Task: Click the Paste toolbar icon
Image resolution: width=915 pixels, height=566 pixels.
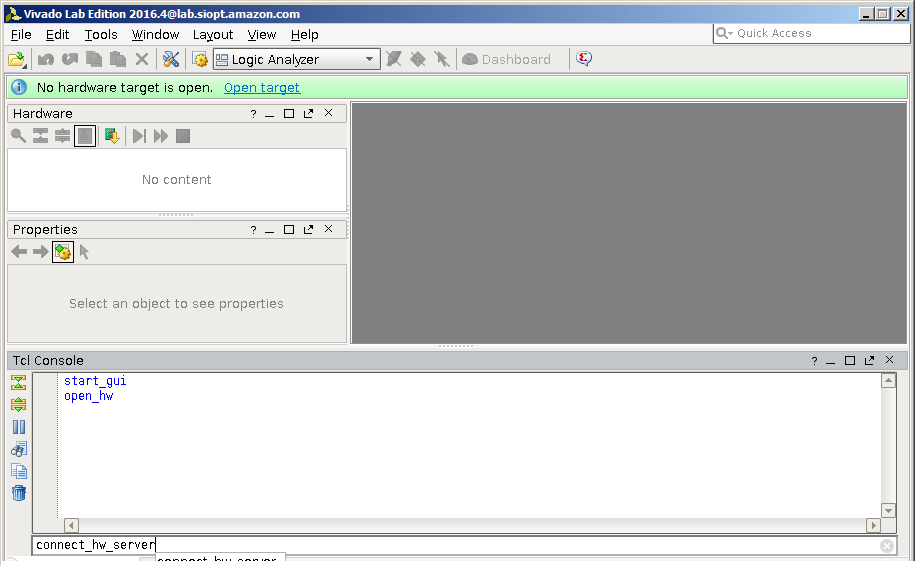Action: (118, 59)
